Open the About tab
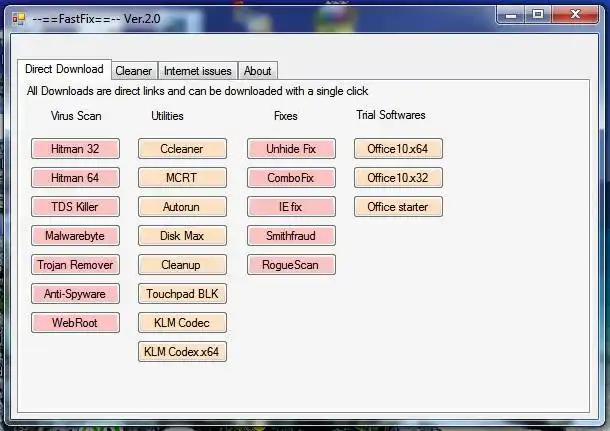 pos(258,71)
